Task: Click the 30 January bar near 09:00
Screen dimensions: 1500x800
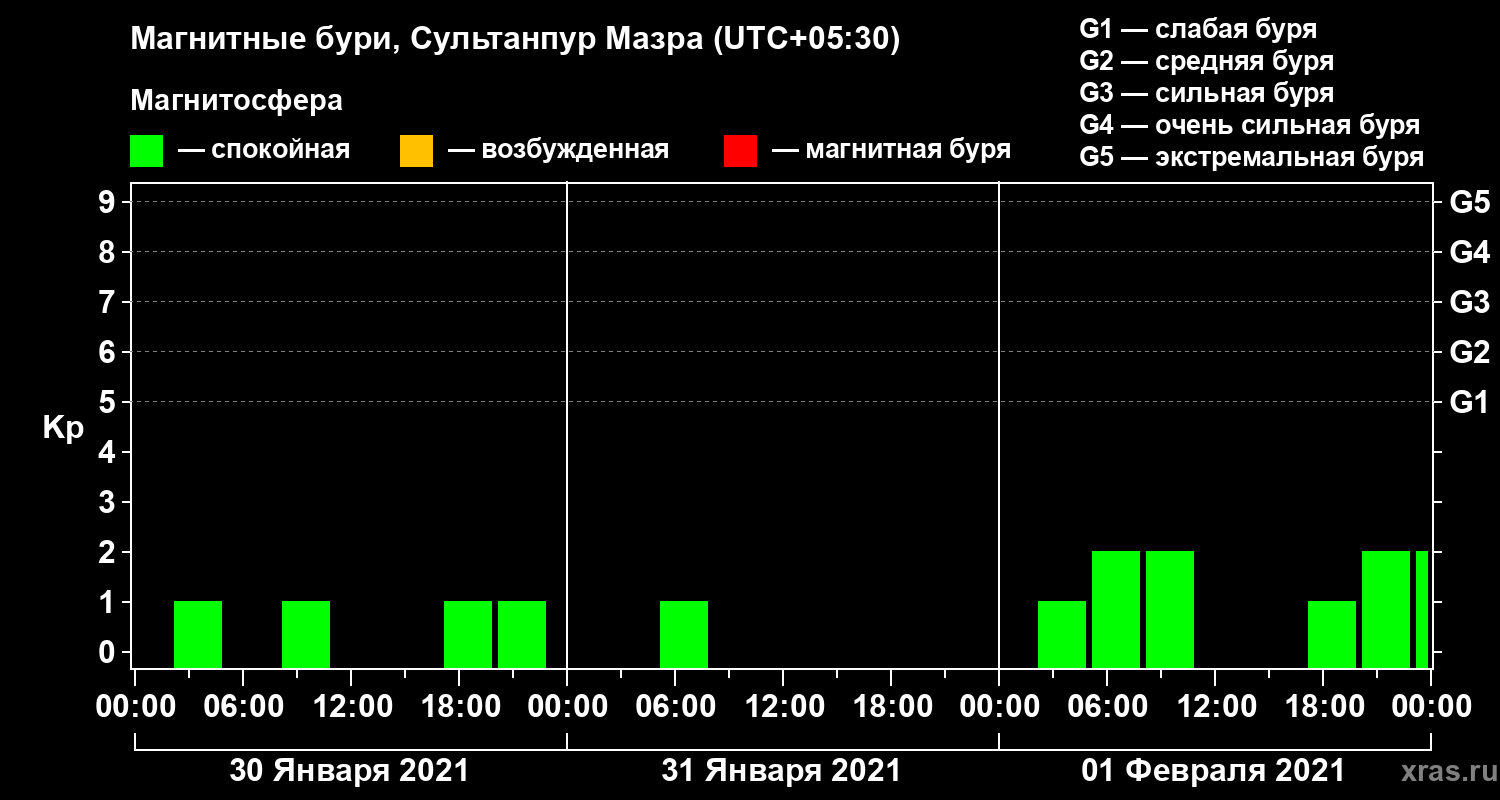Action: pos(306,634)
